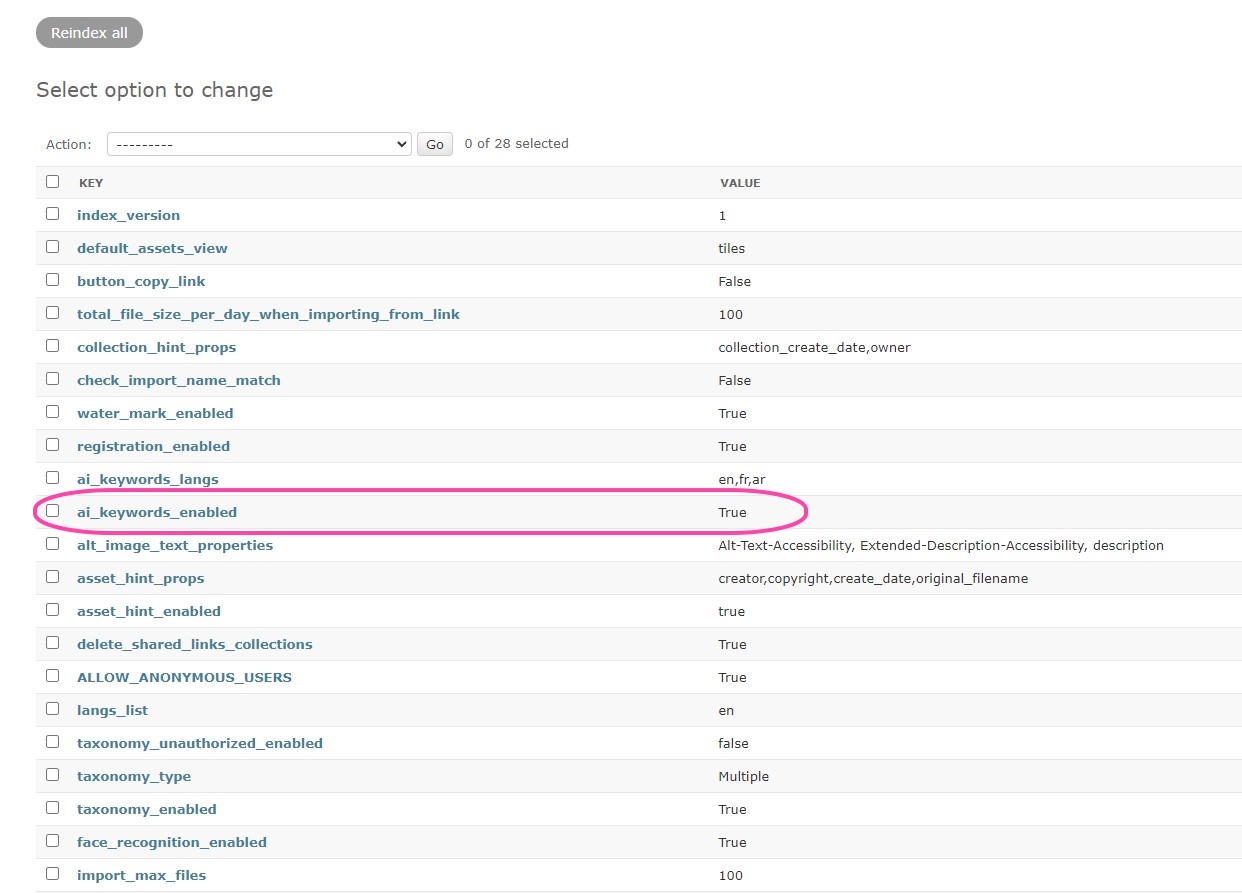Check the total_file_size_per_day_when_importing_from_link row checkbox
The width and height of the screenshot is (1242, 893).
(52, 313)
